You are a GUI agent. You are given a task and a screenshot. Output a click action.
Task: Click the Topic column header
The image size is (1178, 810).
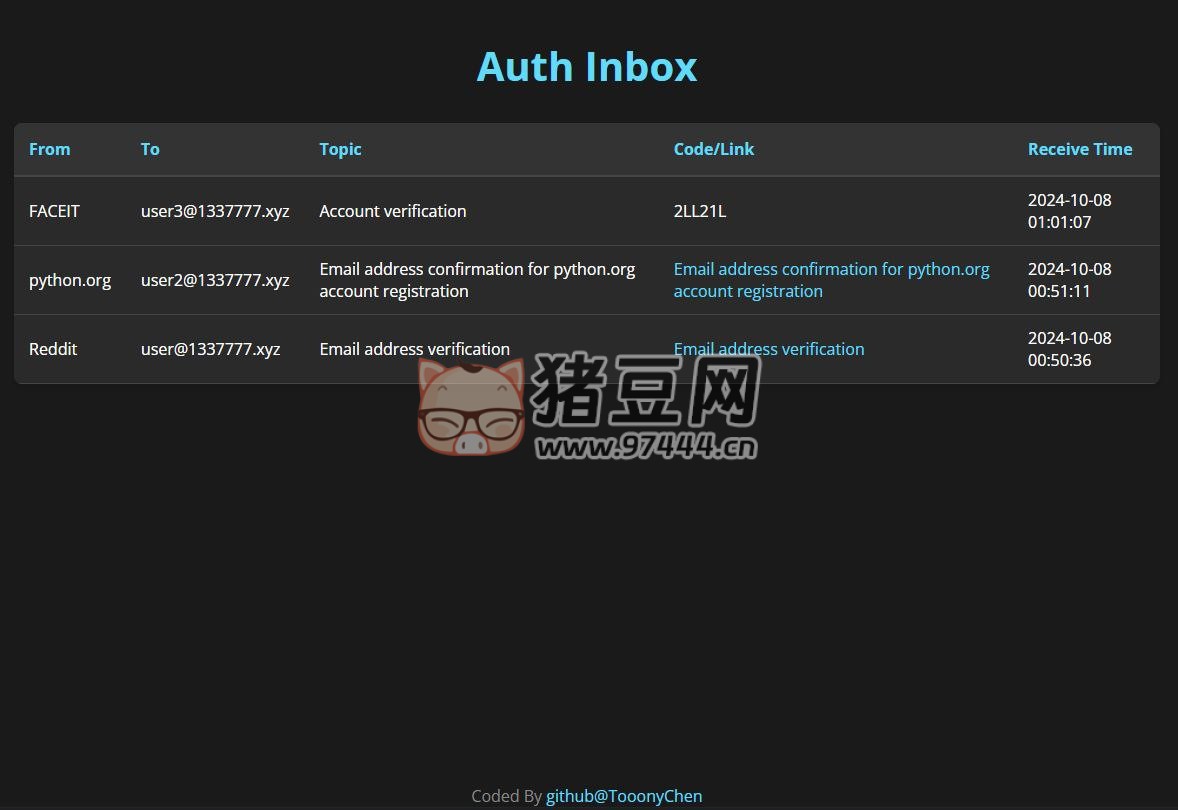pos(340,149)
